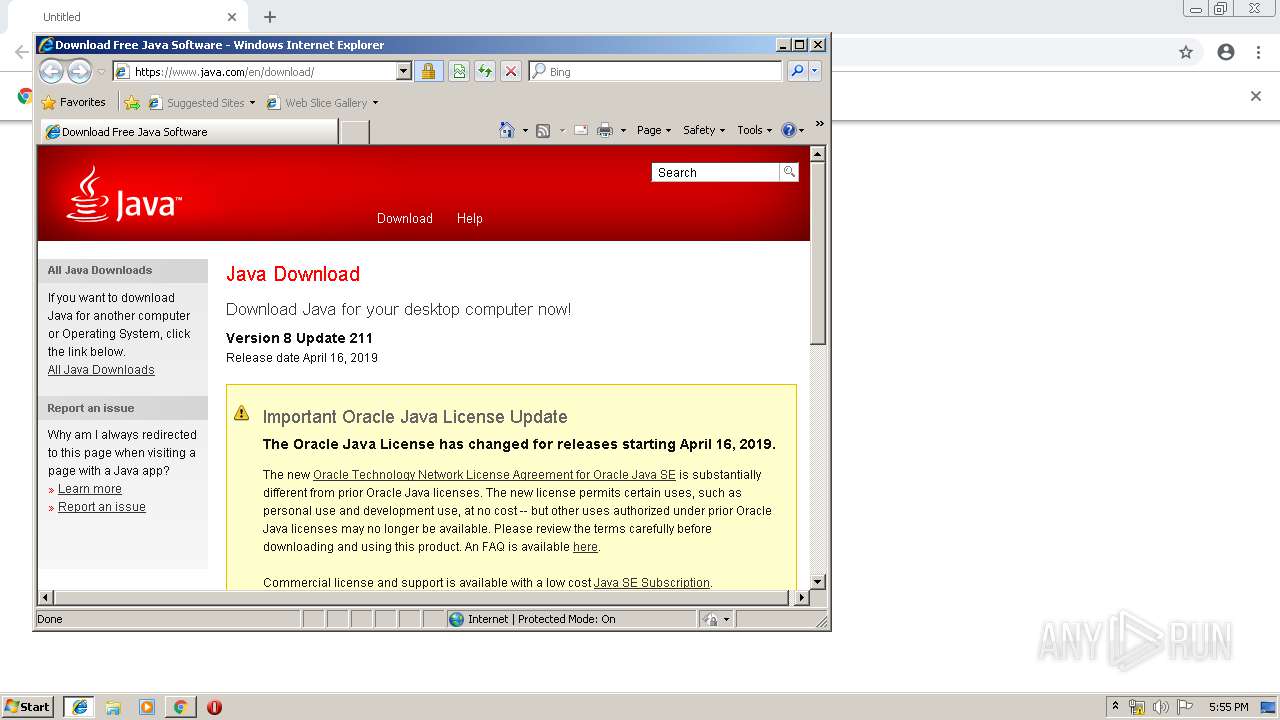Open the Windows Explorer folder taskbar icon

(113, 707)
